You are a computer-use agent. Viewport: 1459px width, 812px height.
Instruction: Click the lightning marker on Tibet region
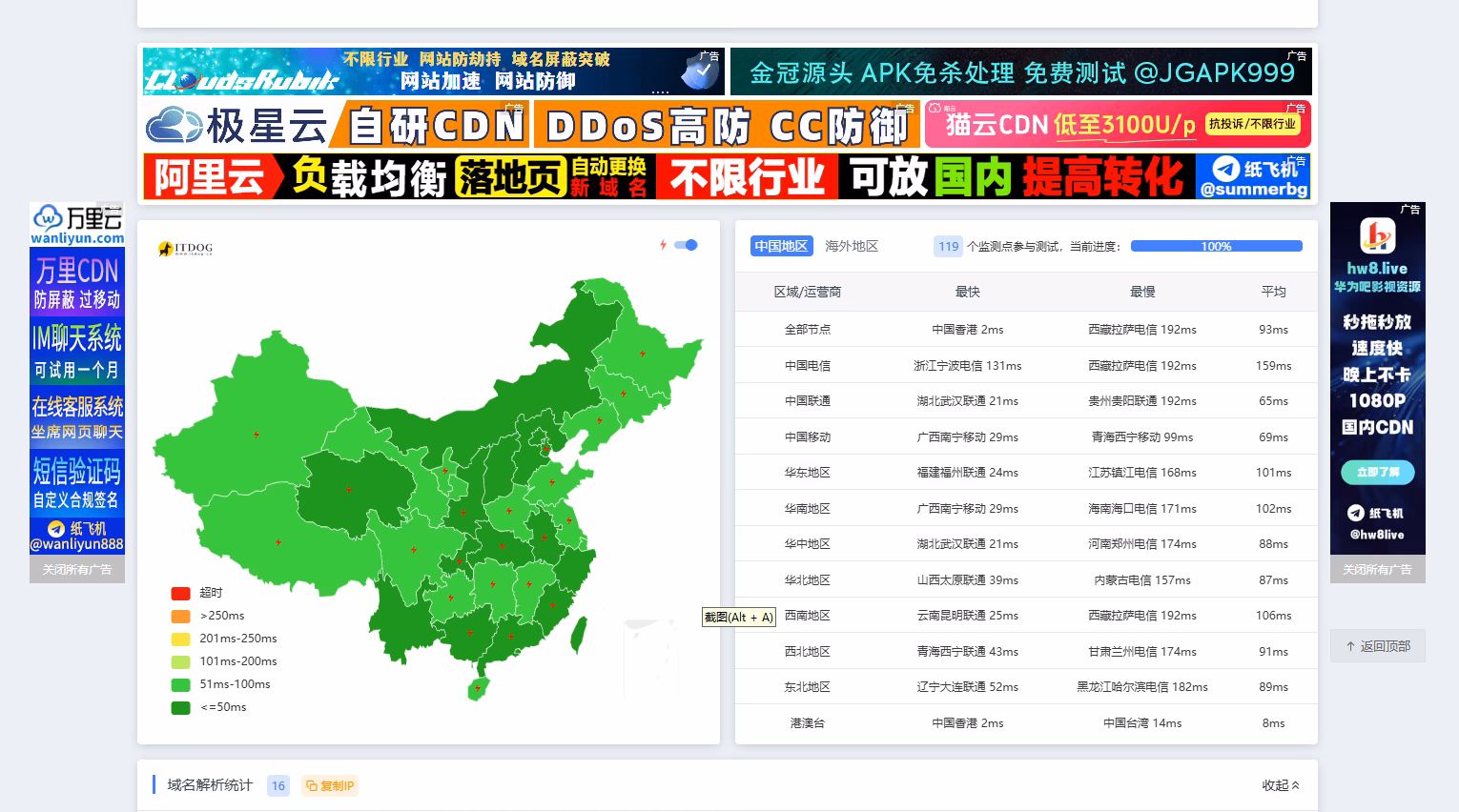(278, 542)
